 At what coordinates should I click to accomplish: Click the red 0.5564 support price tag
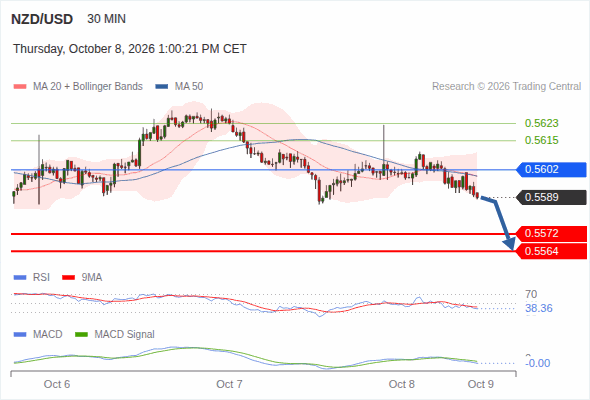point(551,251)
